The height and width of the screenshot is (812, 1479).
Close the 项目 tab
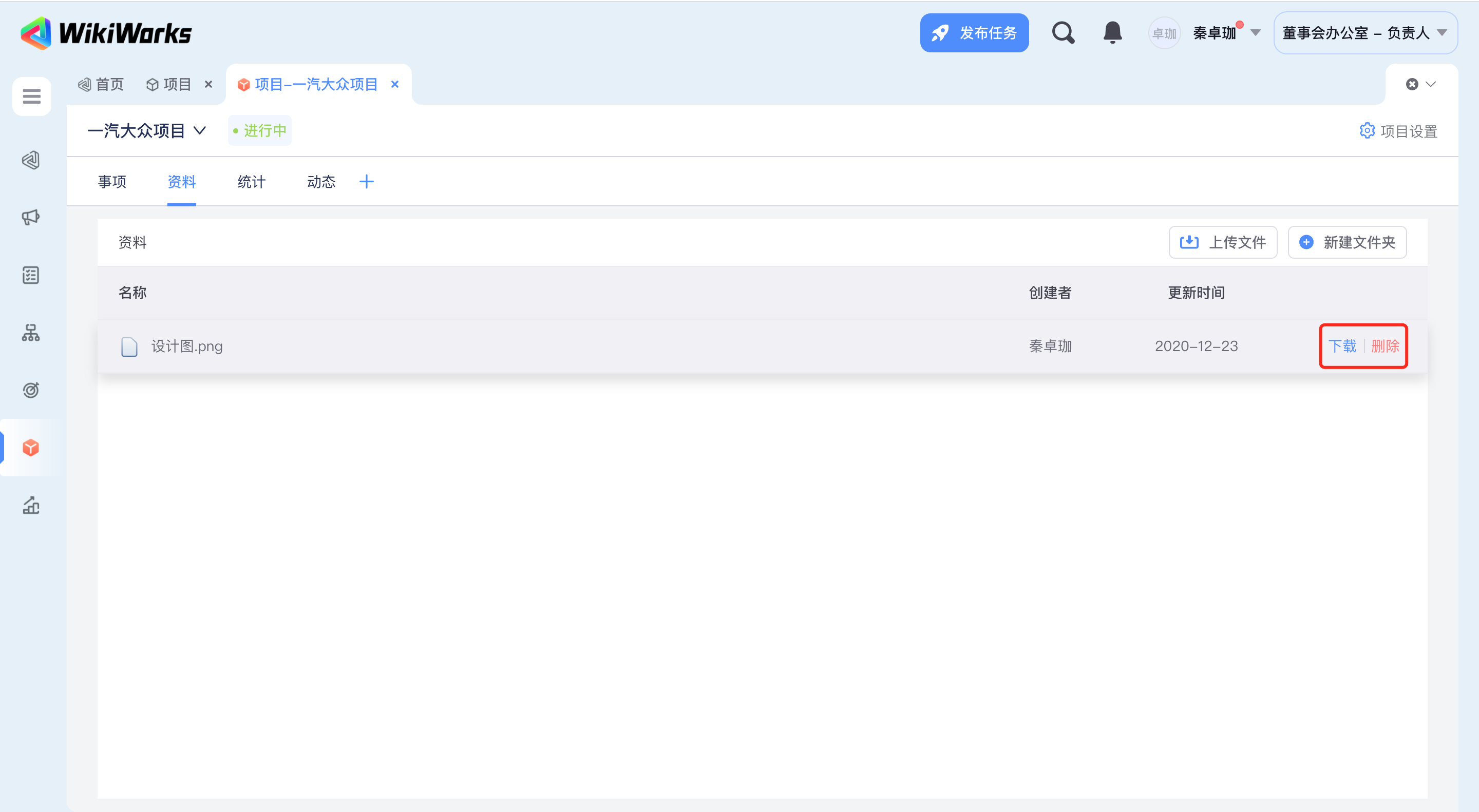208,84
